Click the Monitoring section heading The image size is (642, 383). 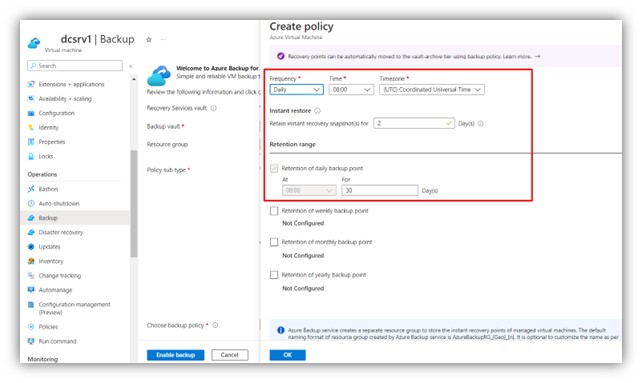coord(43,359)
